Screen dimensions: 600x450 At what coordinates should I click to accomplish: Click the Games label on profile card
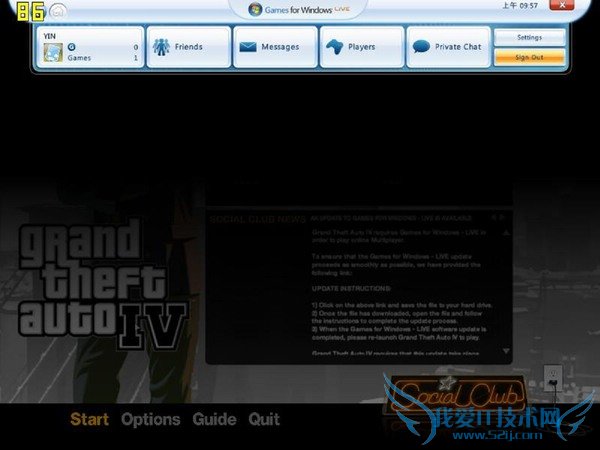coord(79,58)
